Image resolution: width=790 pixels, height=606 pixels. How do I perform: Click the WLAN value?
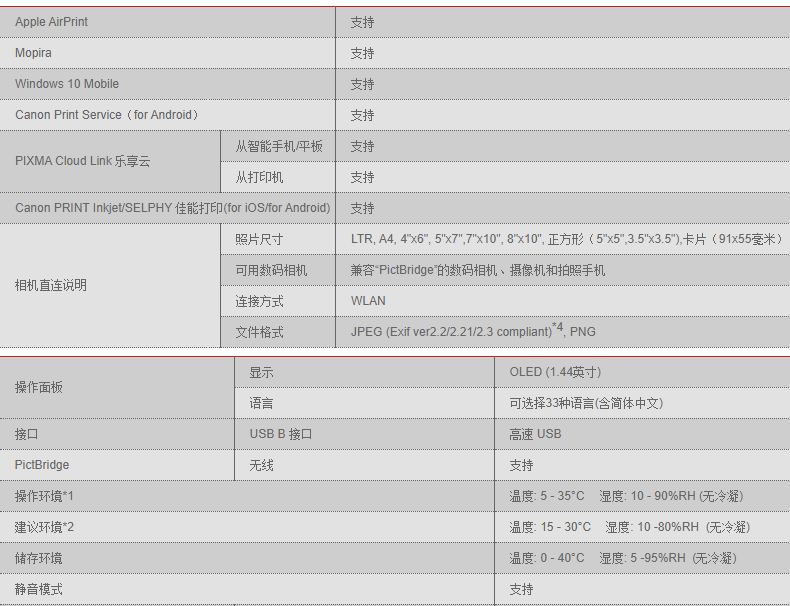368,301
